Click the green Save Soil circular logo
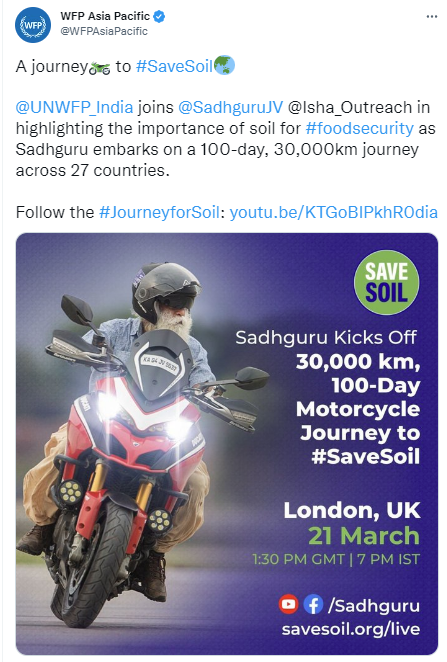The height and width of the screenshot is (662, 447). (386, 282)
